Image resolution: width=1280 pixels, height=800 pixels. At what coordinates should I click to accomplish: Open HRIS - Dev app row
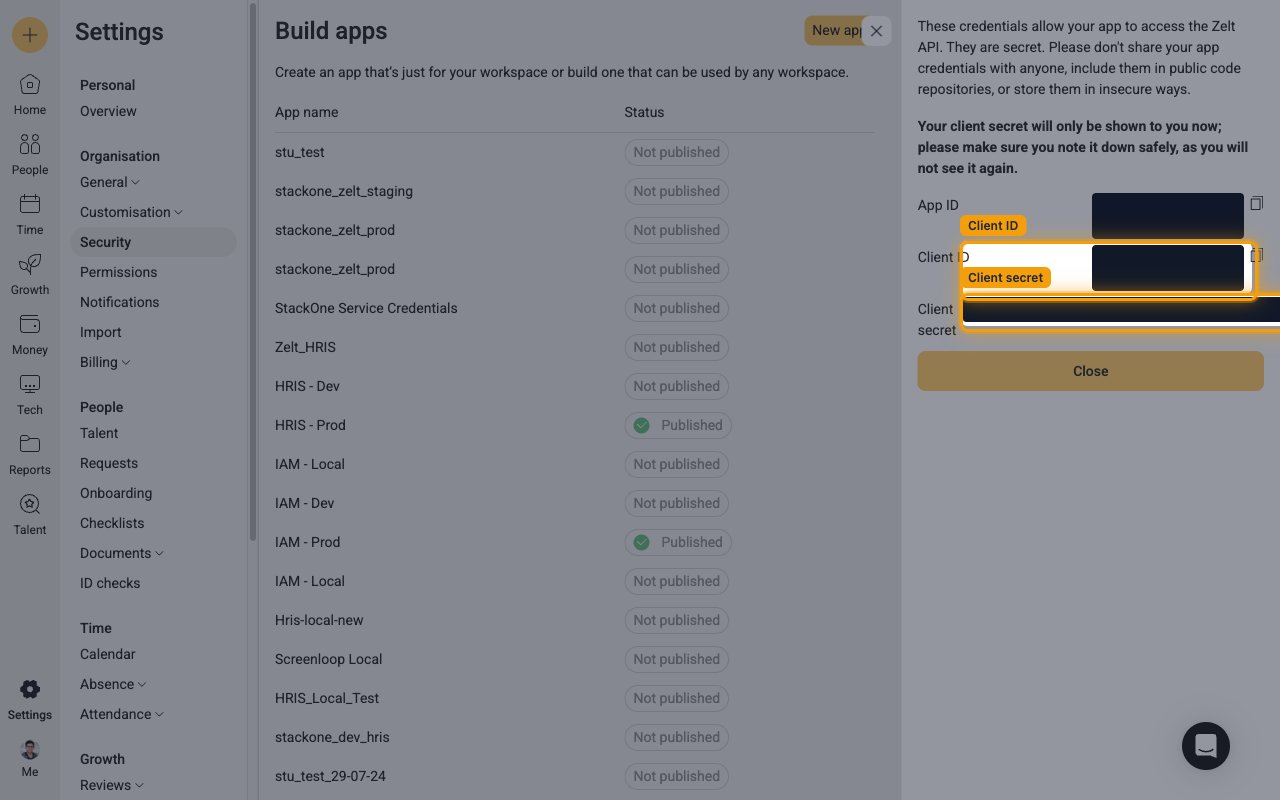pyautogui.click(x=574, y=386)
